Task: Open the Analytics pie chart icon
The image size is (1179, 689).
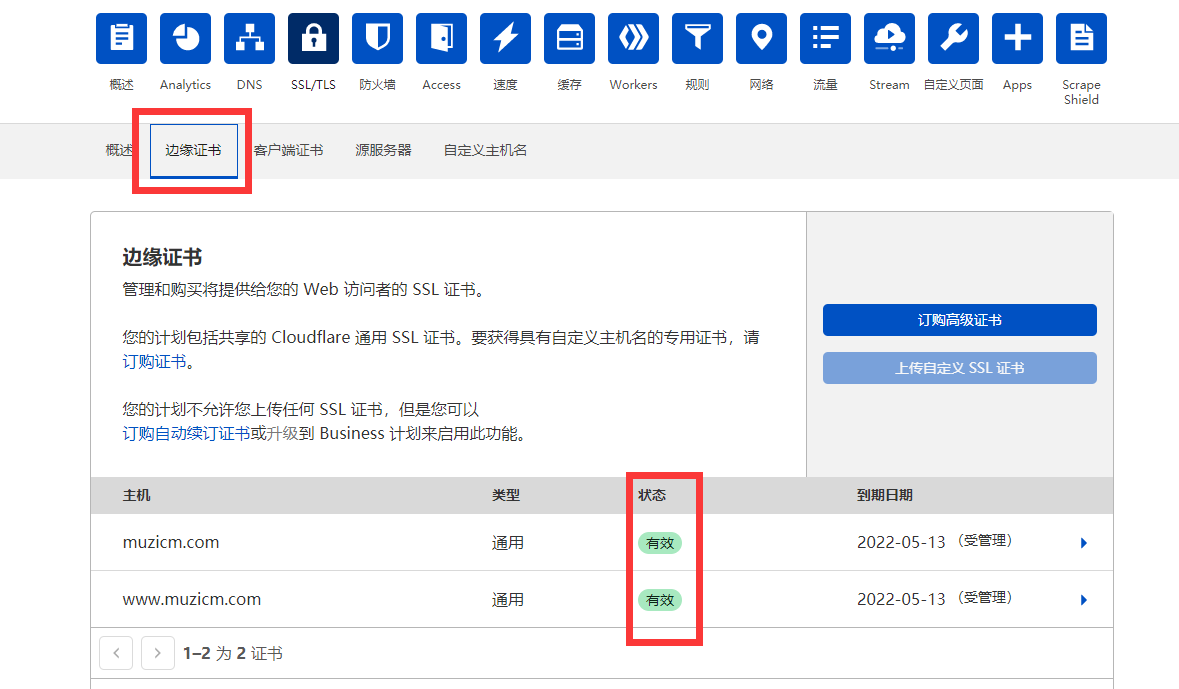Action: (x=185, y=38)
